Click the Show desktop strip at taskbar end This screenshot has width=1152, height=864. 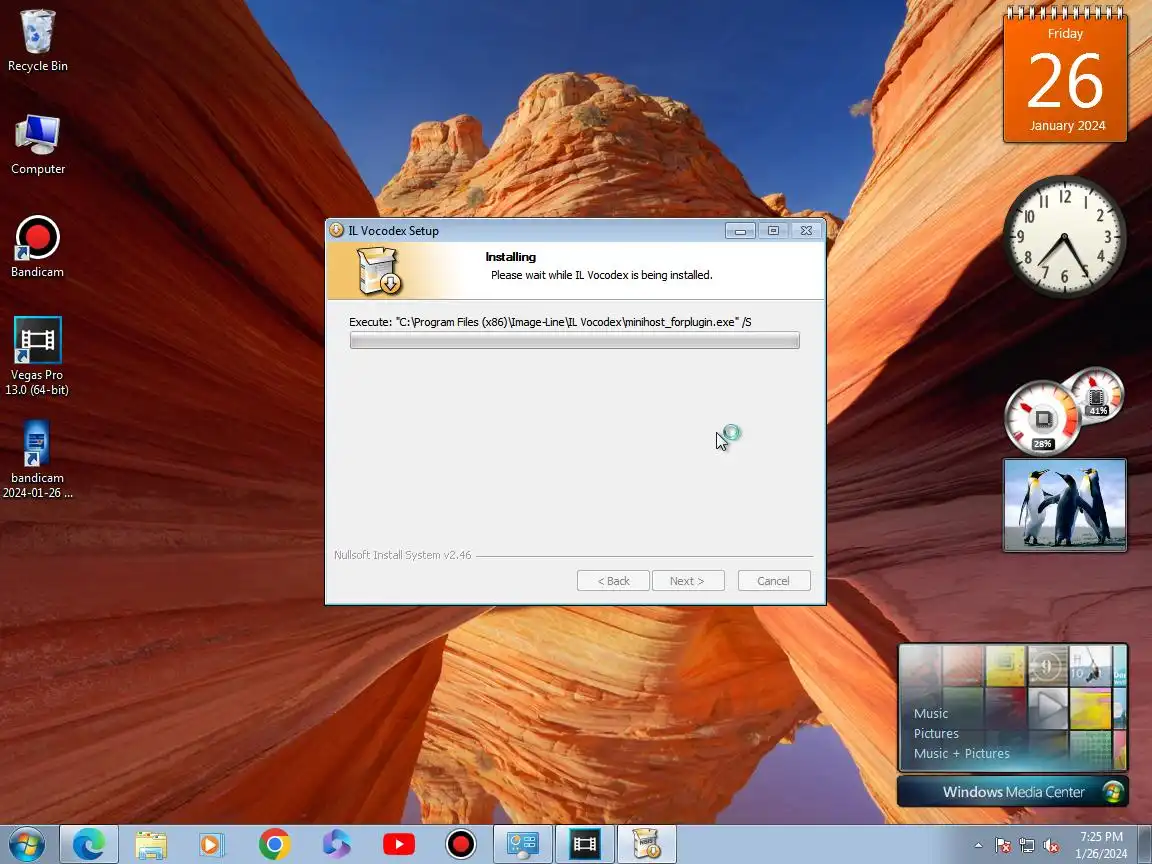pos(1145,844)
